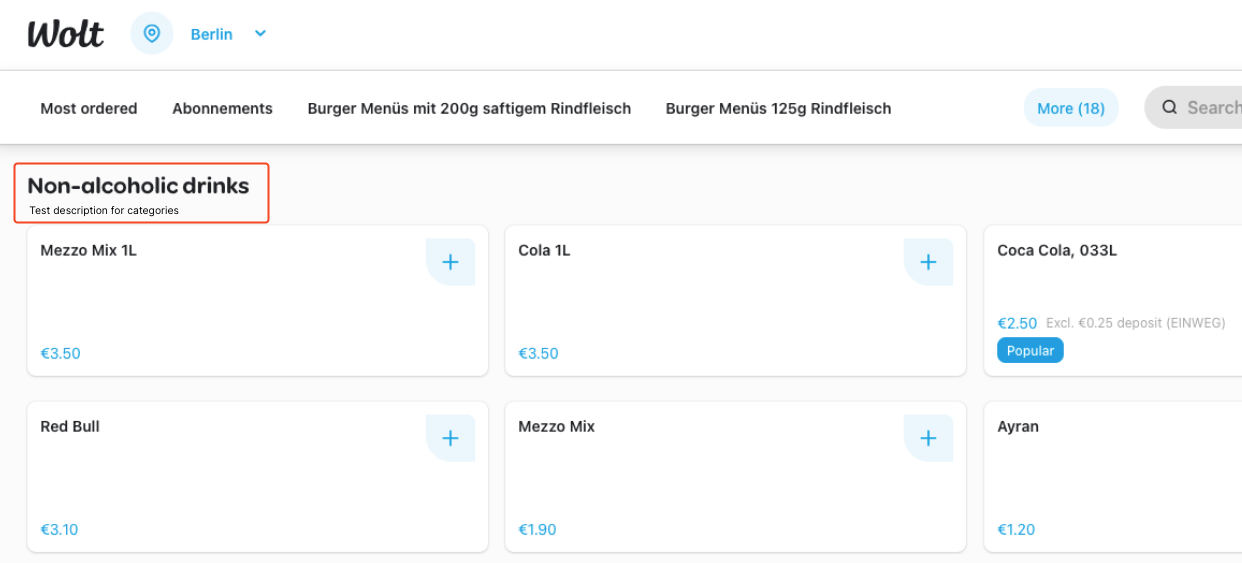Expand the Berlin city dropdown chevron
The image size is (1242, 563).
click(260, 34)
